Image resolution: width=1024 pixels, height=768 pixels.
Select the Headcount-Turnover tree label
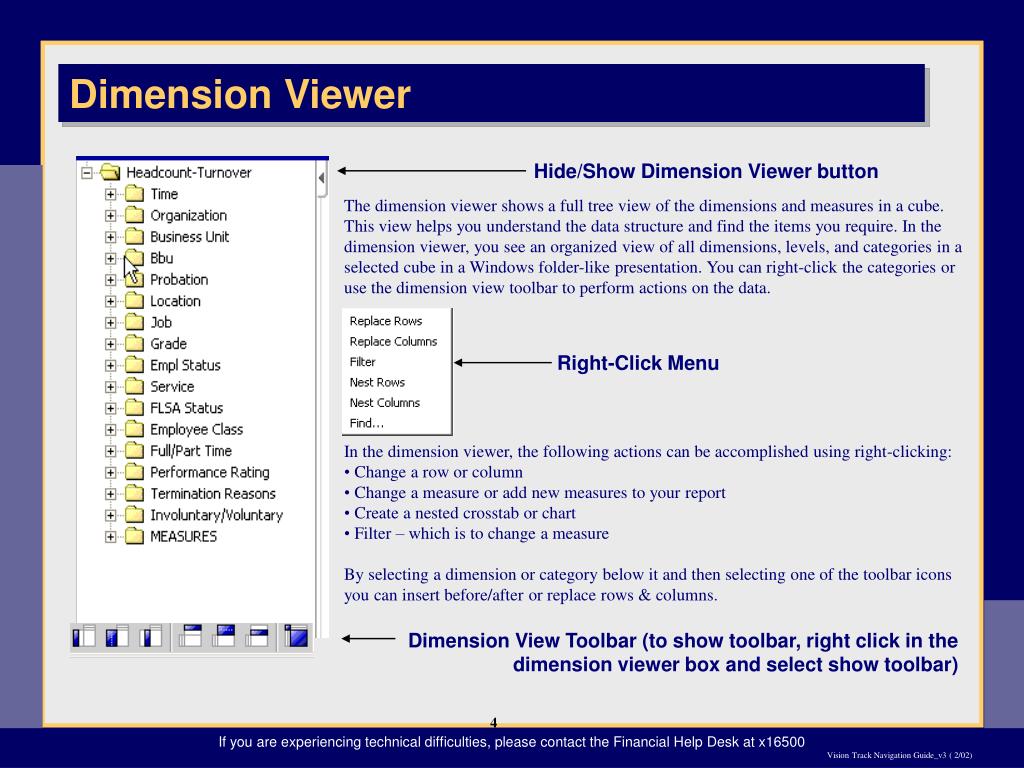pyautogui.click(x=189, y=172)
